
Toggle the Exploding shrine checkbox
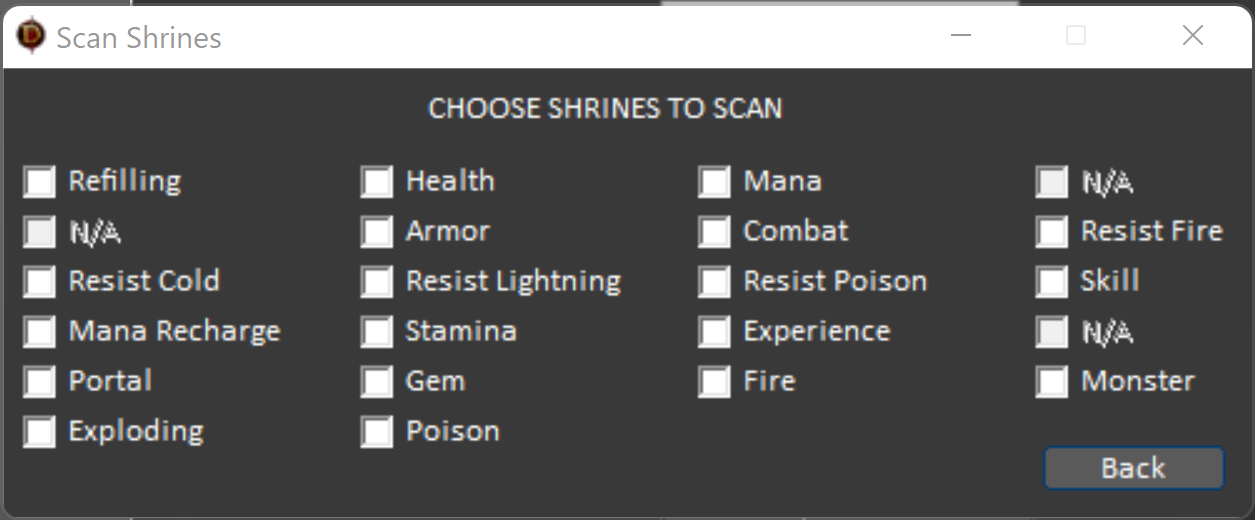click(x=39, y=432)
